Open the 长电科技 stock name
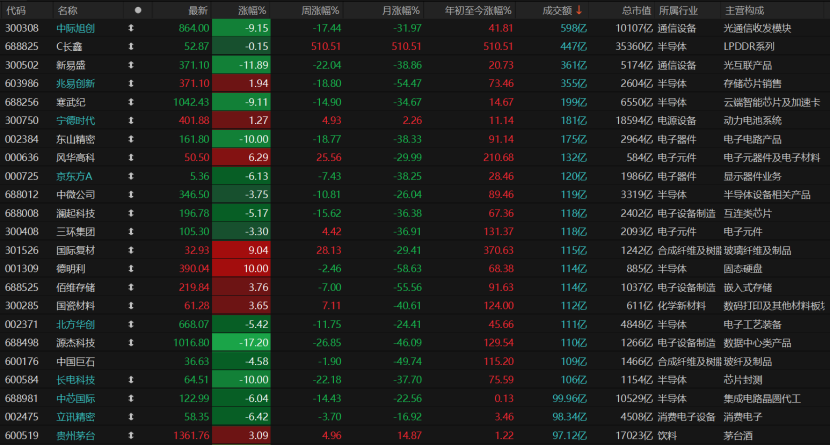831x446 pixels. (x=75, y=380)
